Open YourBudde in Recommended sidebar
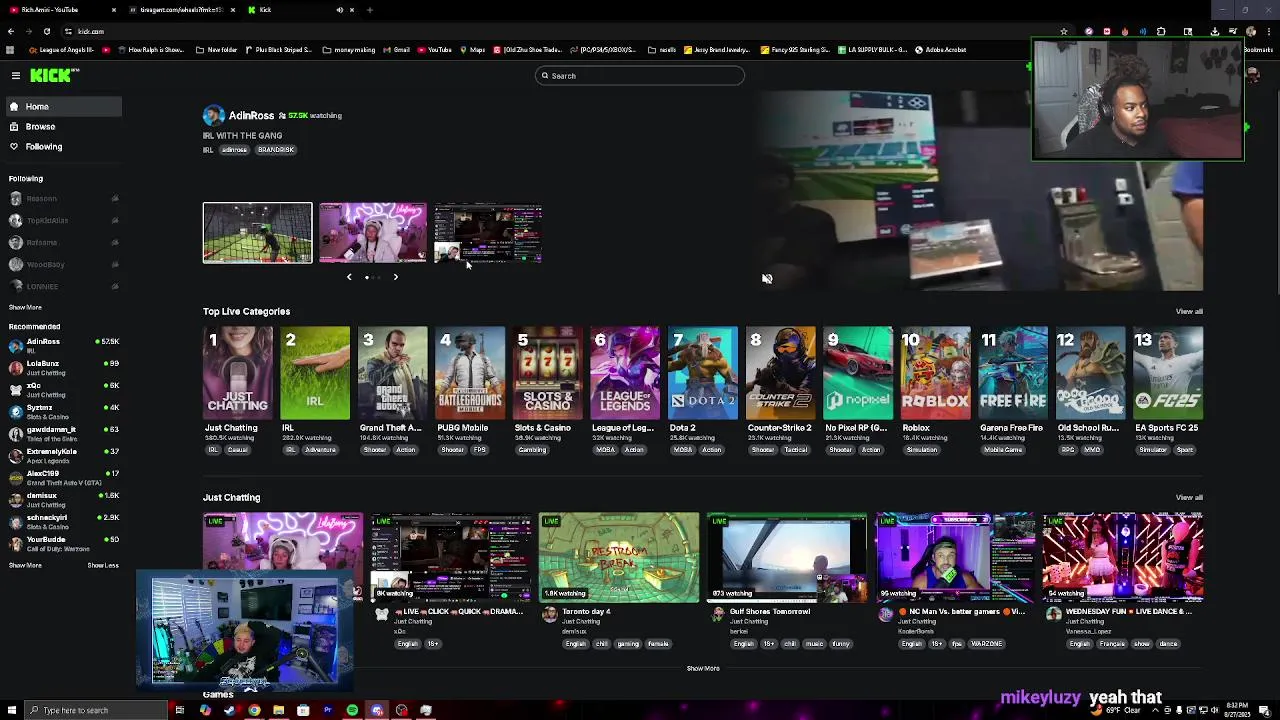Image resolution: width=1280 pixels, height=720 pixels. tap(62, 543)
